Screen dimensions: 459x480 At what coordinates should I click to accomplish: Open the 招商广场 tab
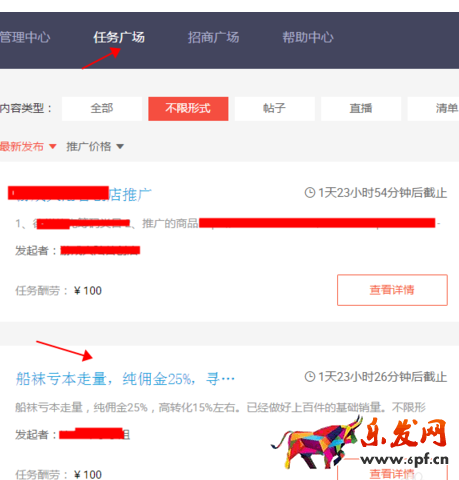(213, 37)
